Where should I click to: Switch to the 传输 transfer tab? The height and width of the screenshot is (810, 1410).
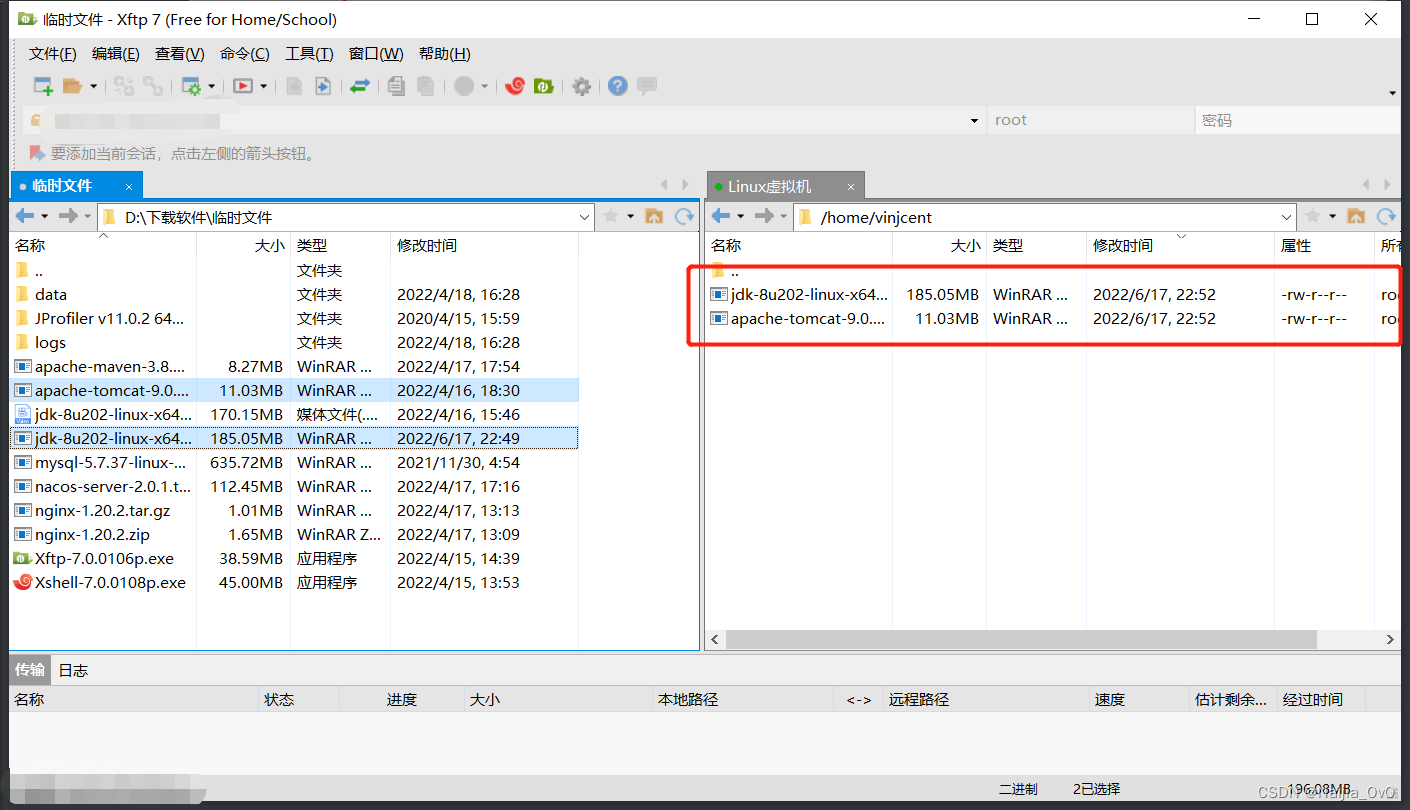30,670
